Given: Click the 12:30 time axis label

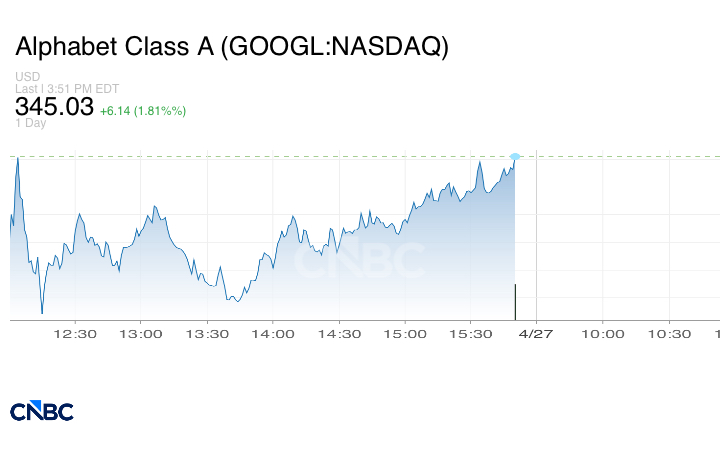Looking at the screenshot, I should point(74,334).
